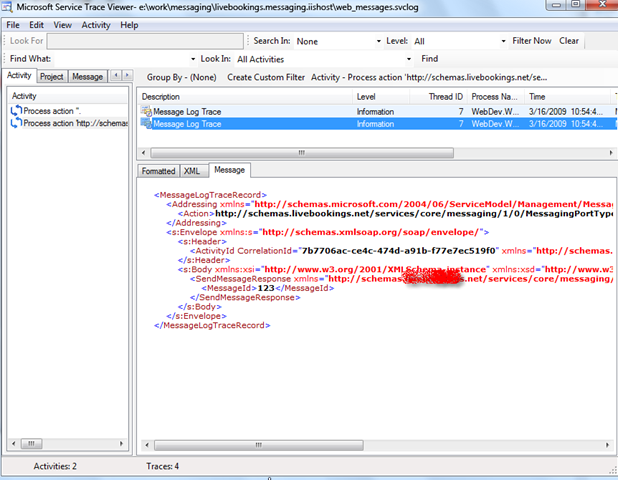
Task: Open the Level dropdown set to All
Action: [x=502, y=41]
